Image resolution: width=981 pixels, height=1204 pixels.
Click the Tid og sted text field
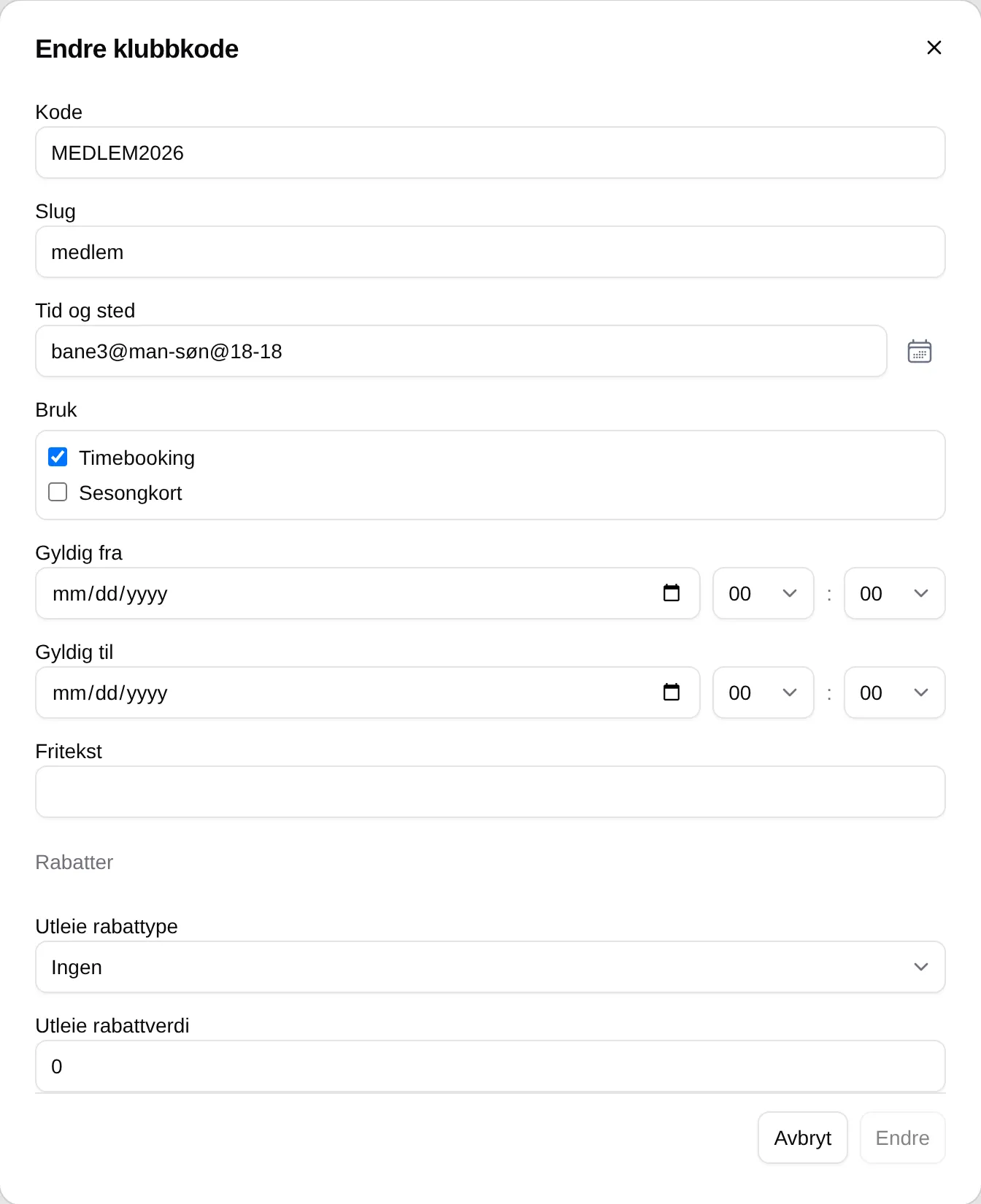461,351
